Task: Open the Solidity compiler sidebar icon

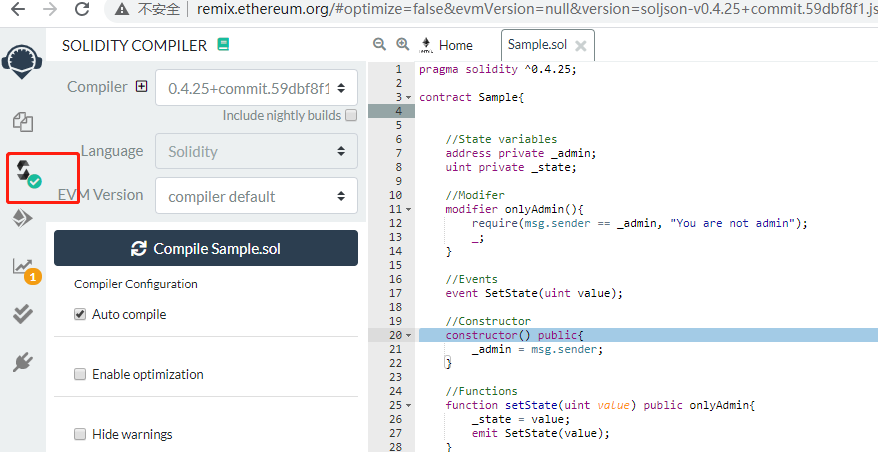Action: [x=29, y=174]
